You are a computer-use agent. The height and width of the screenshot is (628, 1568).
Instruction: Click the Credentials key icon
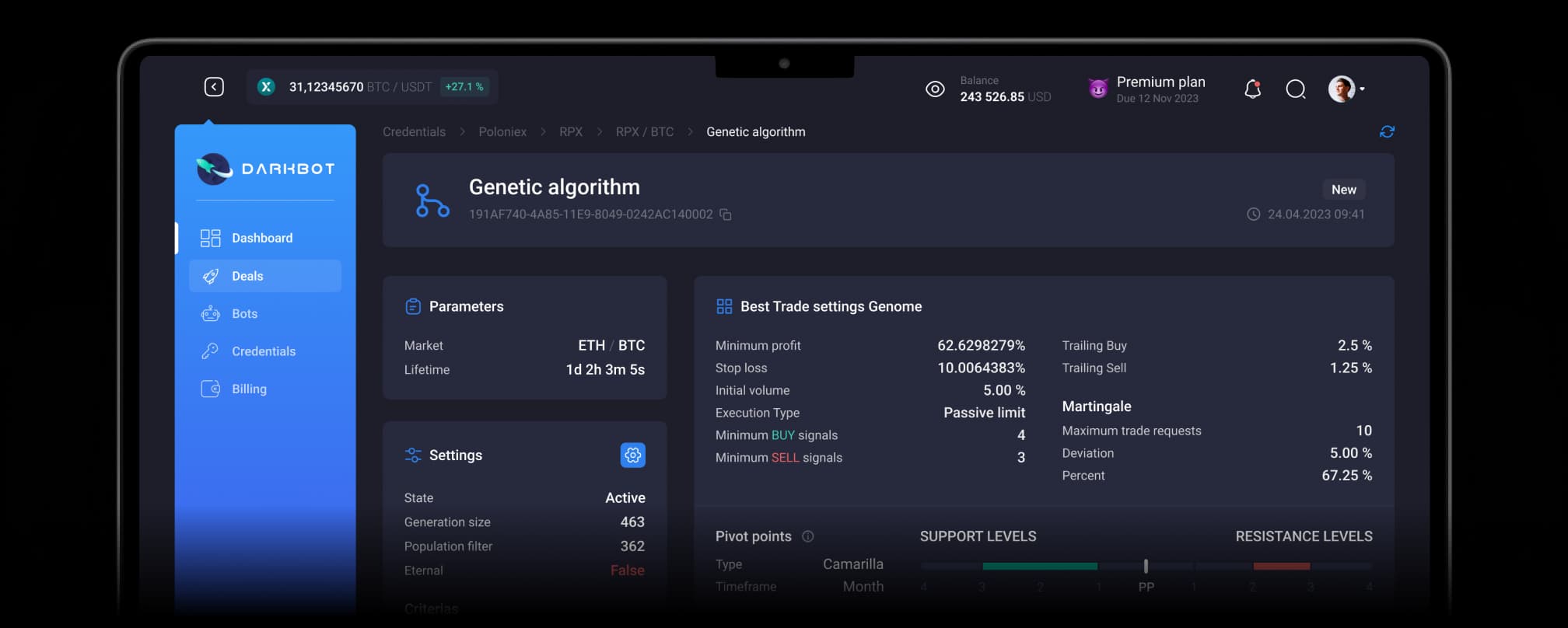(x=210, y=351)
